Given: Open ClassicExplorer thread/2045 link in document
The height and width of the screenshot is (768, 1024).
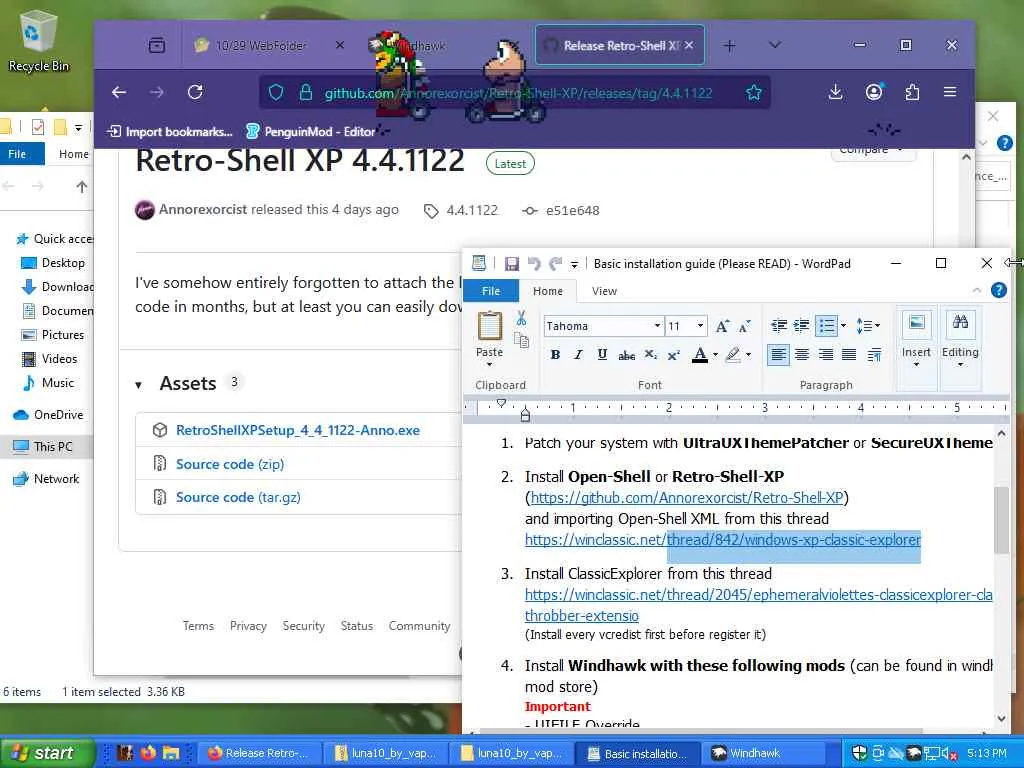Looking at the screenshot, I should click(x=759, y=595).
